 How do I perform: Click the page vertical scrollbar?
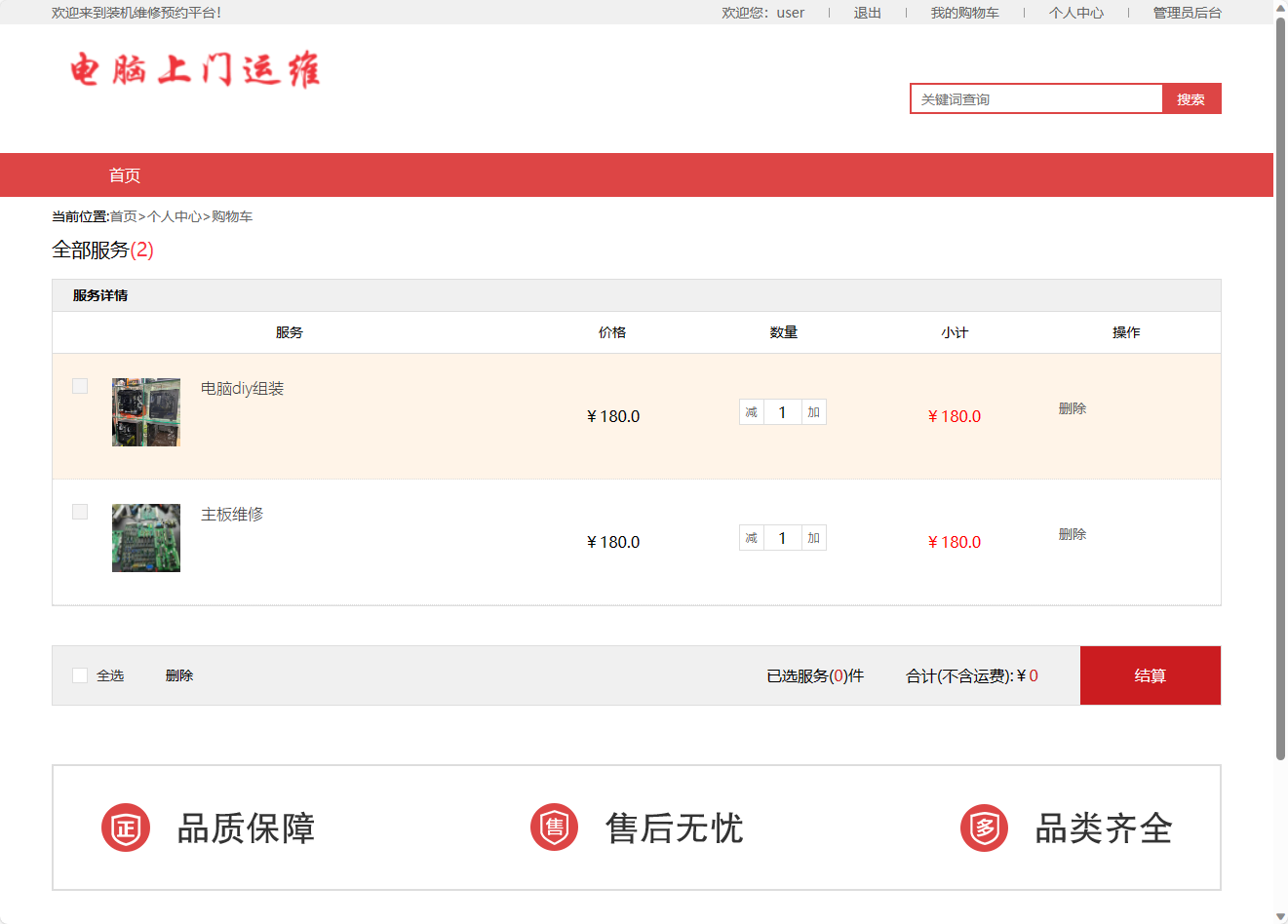(1280, 390)
